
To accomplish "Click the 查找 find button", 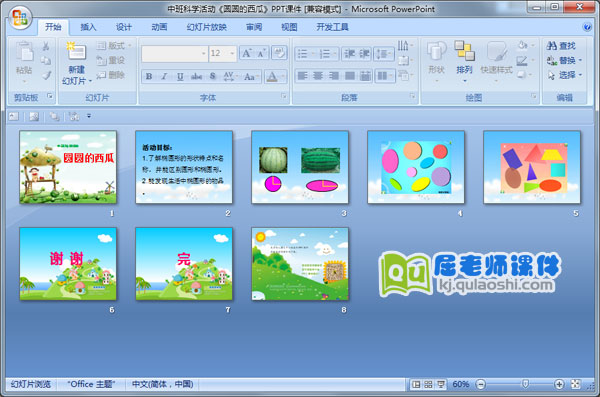I will 562,46.
